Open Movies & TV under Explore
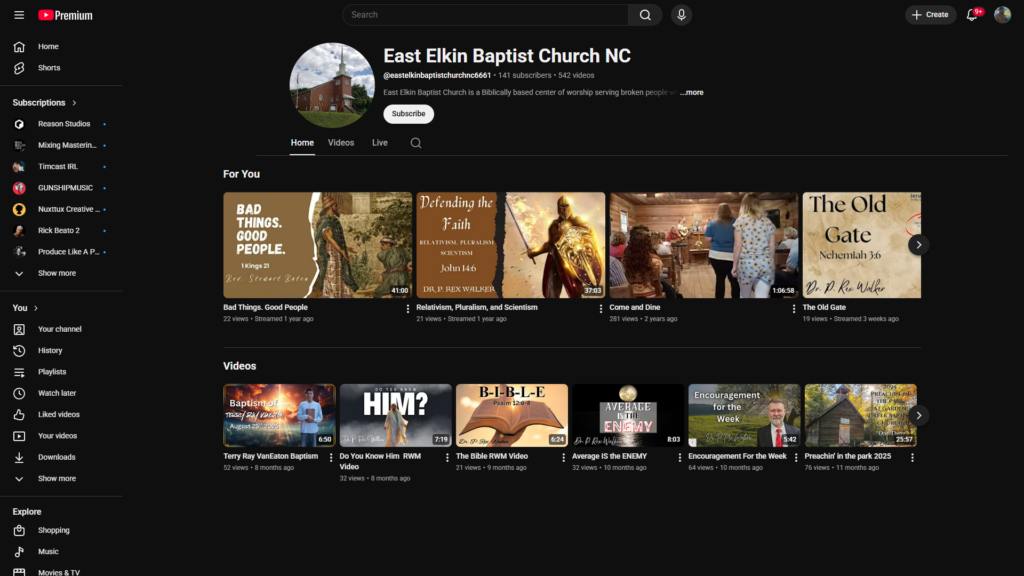 61,571
